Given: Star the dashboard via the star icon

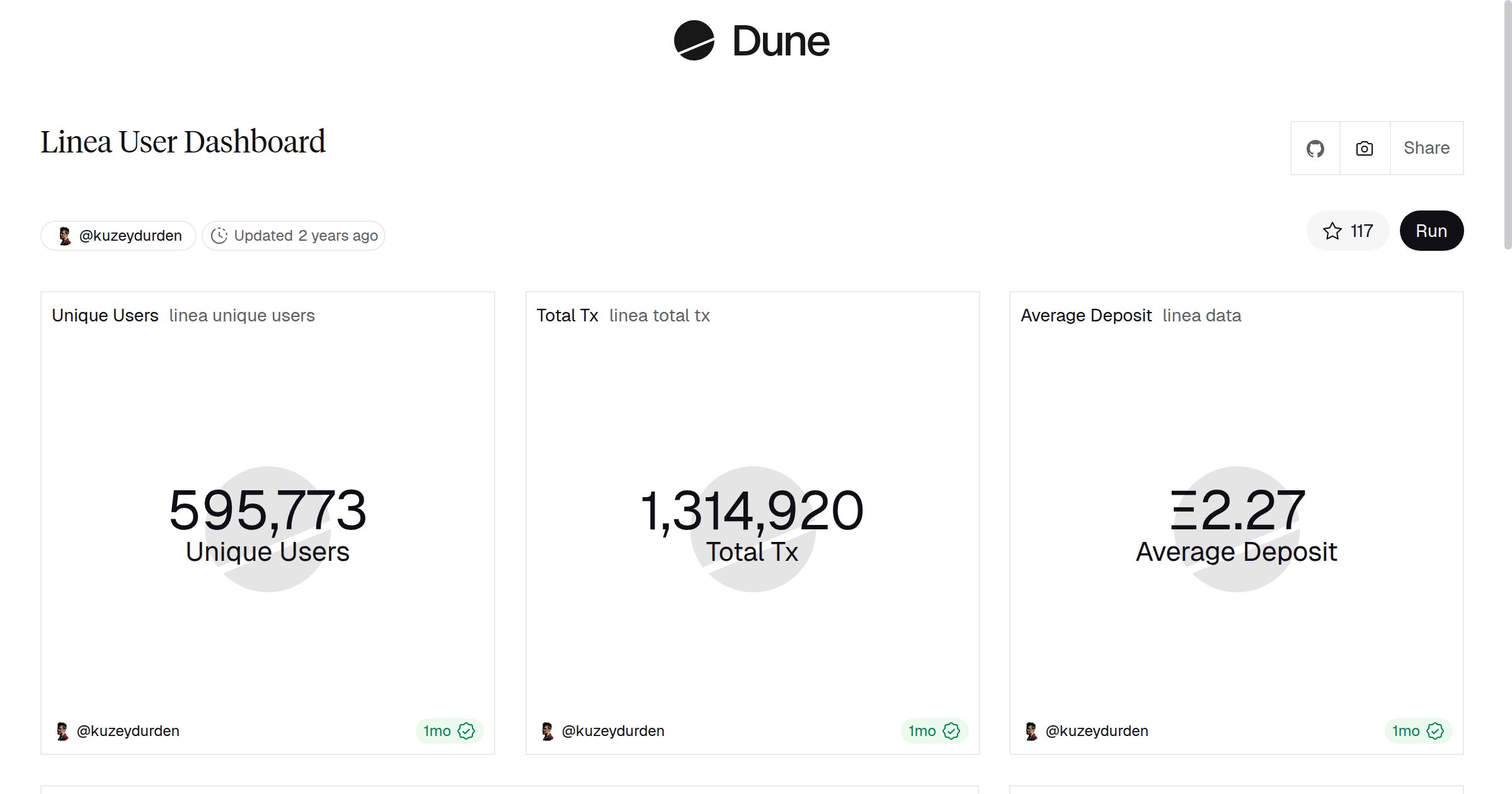Looking at the screenshot, I should click(1331, 231).
